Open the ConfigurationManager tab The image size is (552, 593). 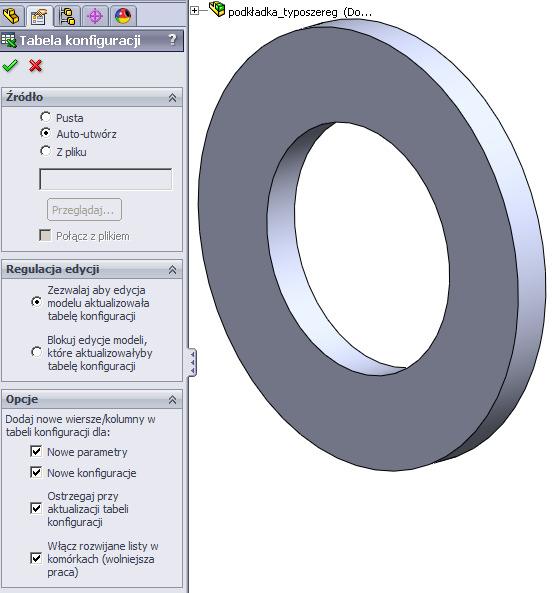coord(67,16)
